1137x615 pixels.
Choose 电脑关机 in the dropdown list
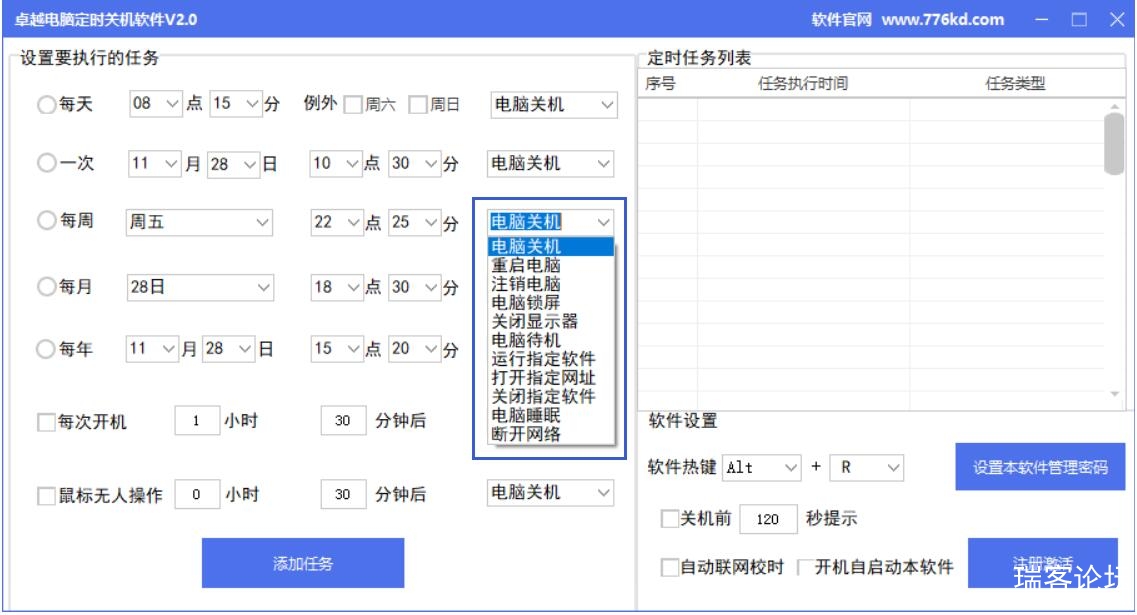(551, 247)
